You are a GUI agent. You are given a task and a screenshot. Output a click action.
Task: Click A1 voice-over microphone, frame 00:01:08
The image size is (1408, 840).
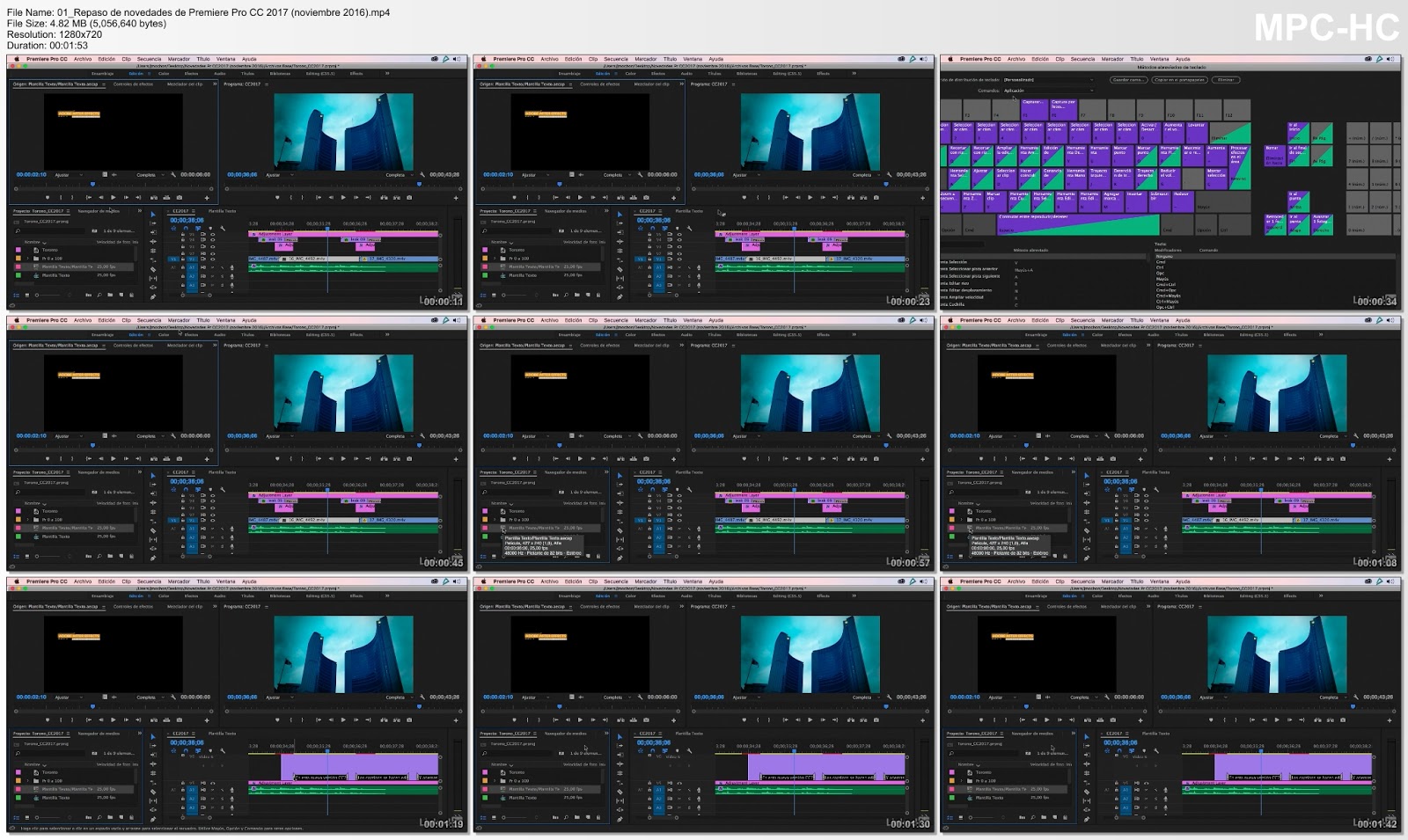tap(1164, 529)
